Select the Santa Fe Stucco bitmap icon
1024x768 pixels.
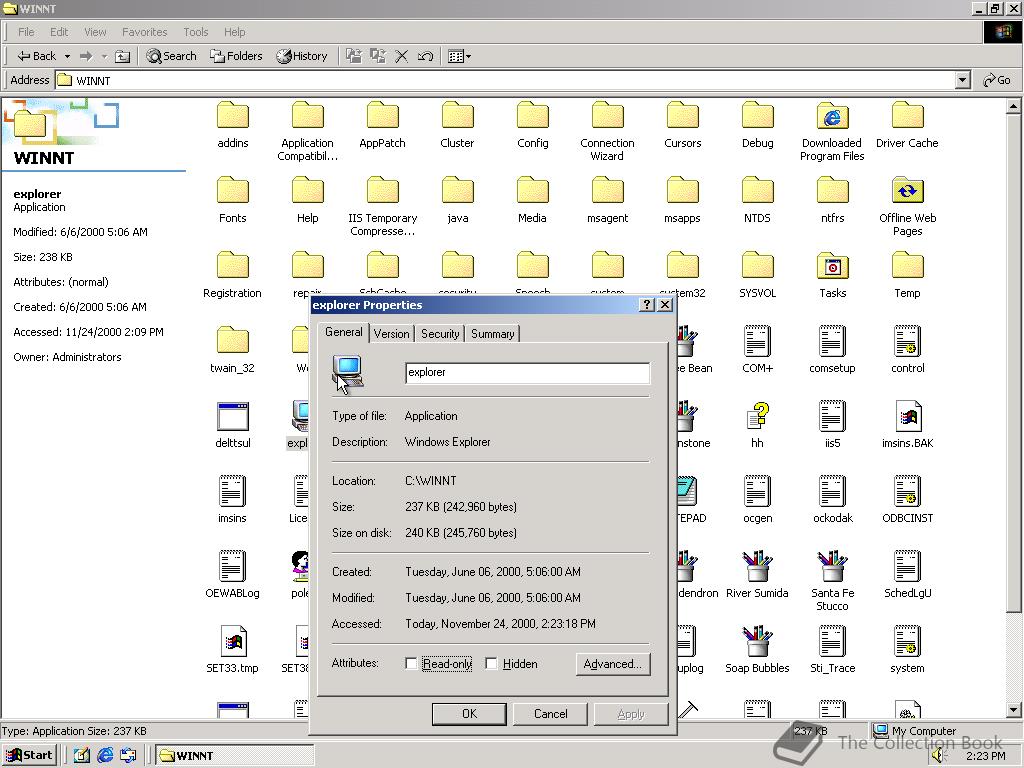click(x=832, y=566)
